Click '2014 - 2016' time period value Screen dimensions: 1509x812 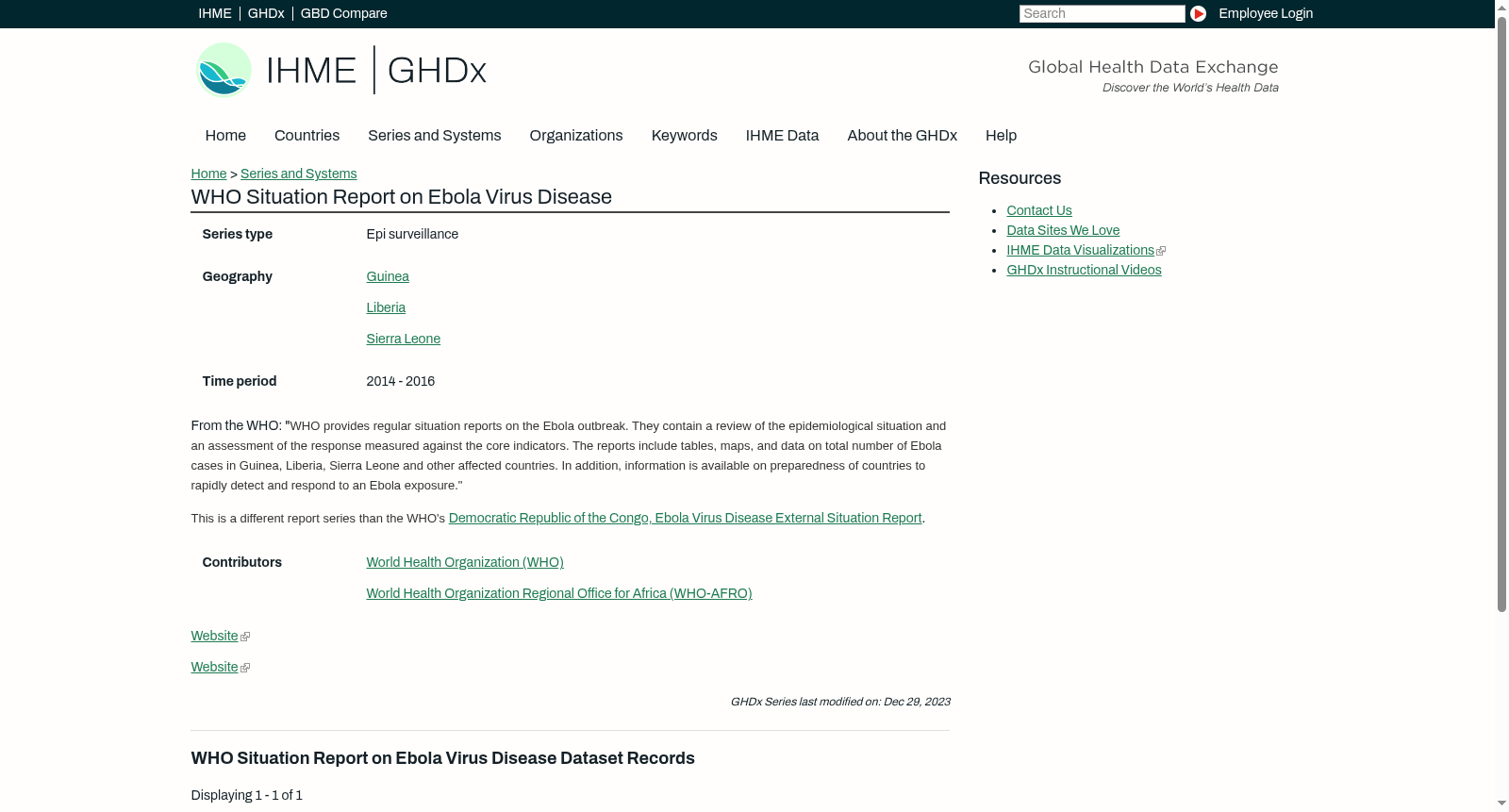[400, 382]
